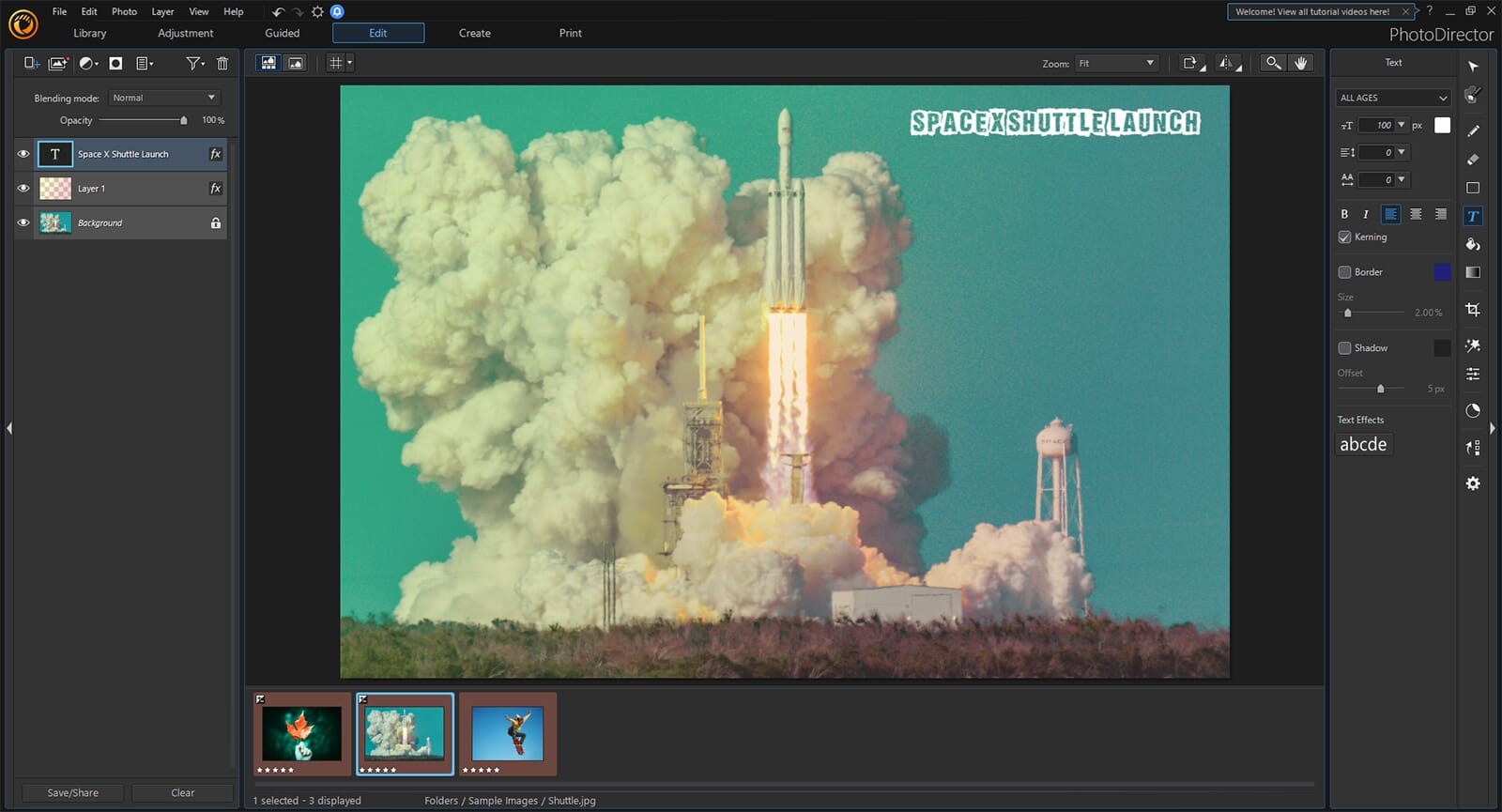The image size is (1502, 812).
Task: Select the pen brush tool
Action: click(x=1473, y=130)
